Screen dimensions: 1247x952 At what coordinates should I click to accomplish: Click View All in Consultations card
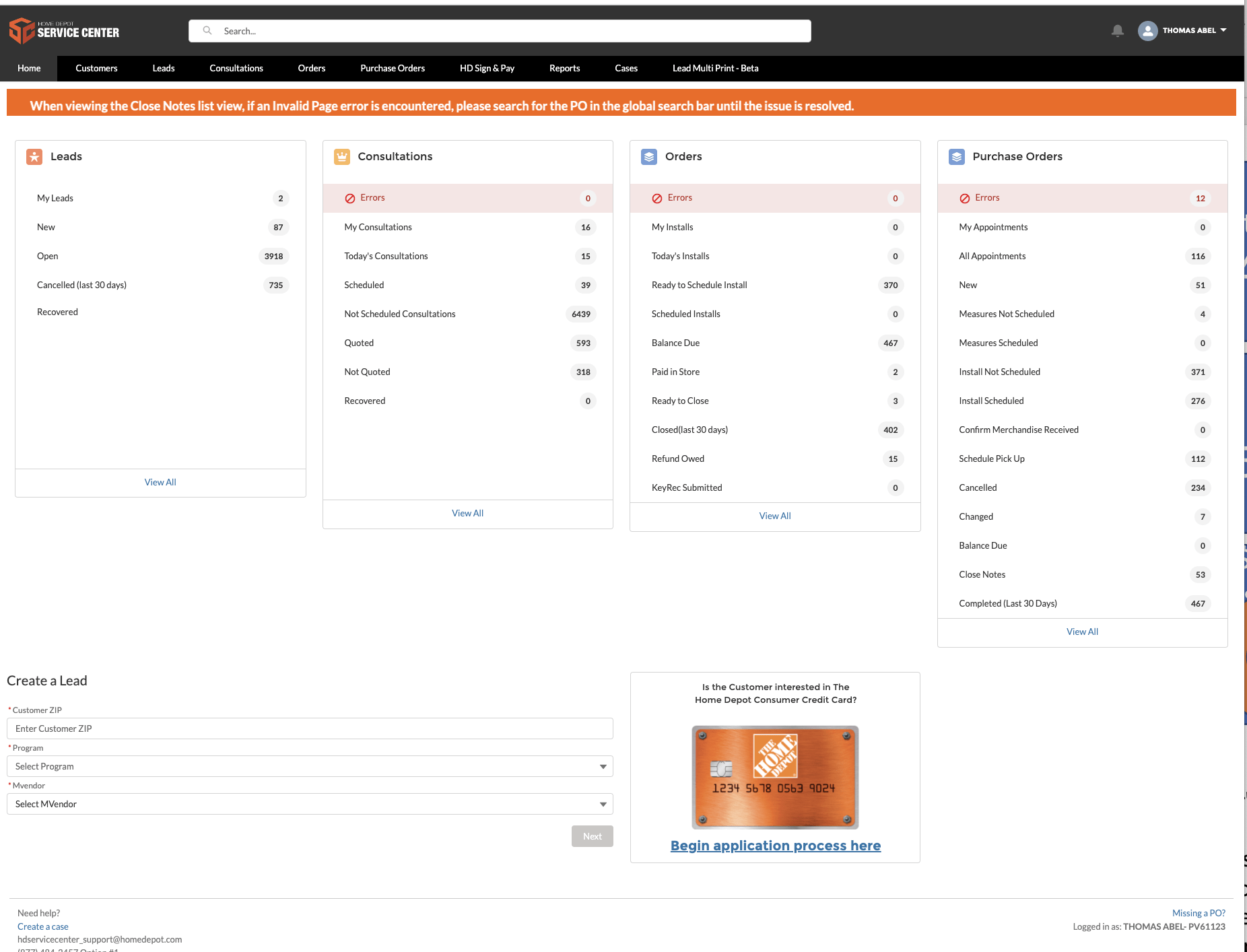pos(467,513)
